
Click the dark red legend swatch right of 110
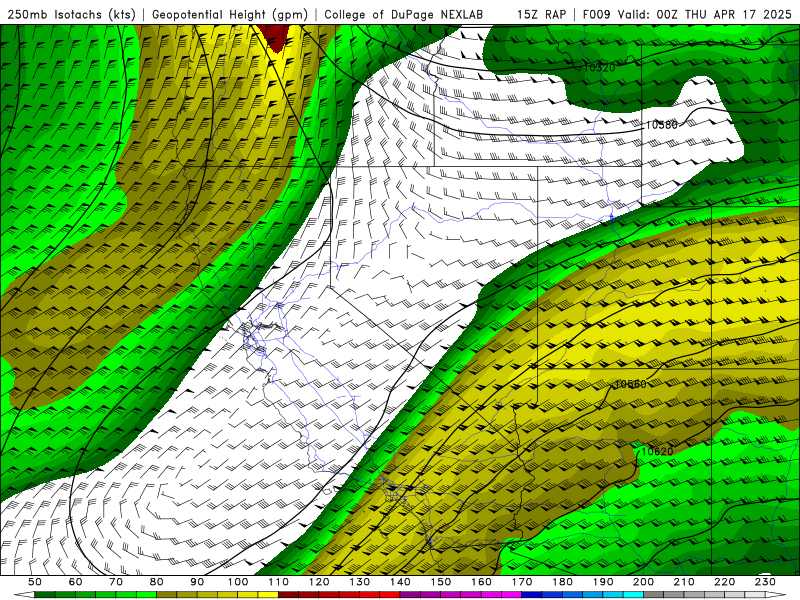pyautogui.click(x=288, y=595)
